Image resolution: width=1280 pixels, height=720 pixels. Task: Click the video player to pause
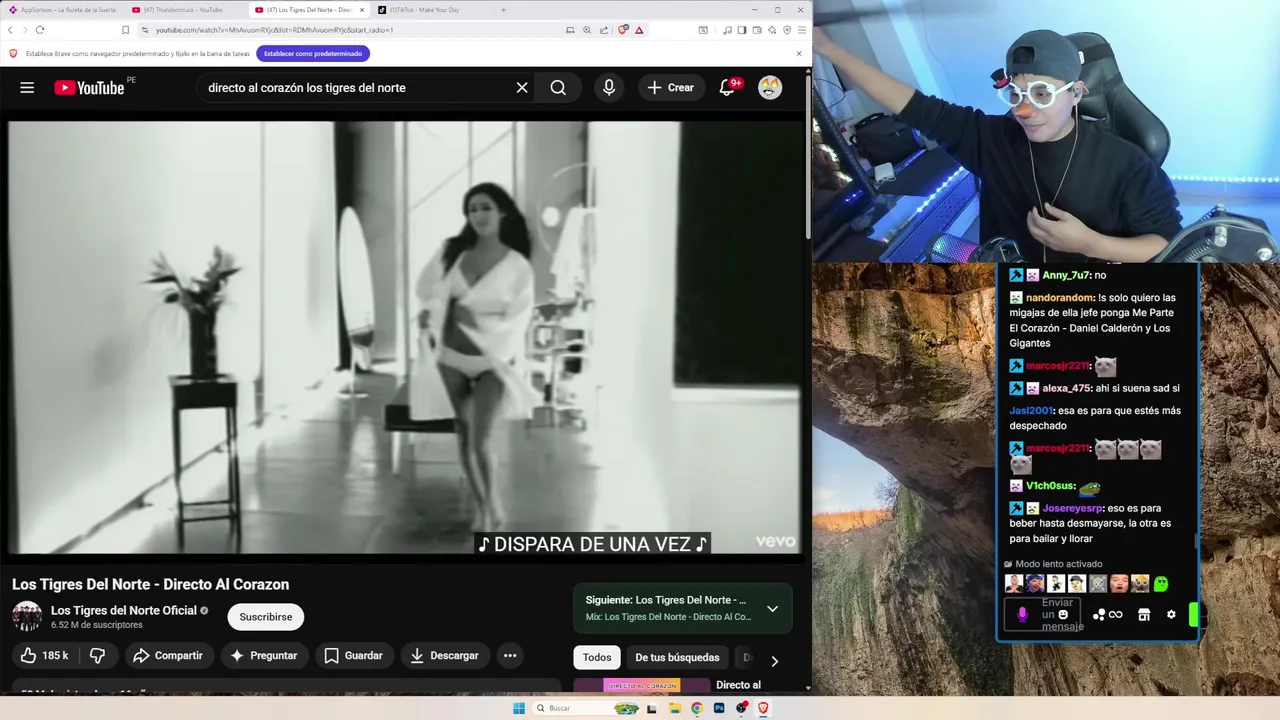pyautogui.click(x=404, y=337)
